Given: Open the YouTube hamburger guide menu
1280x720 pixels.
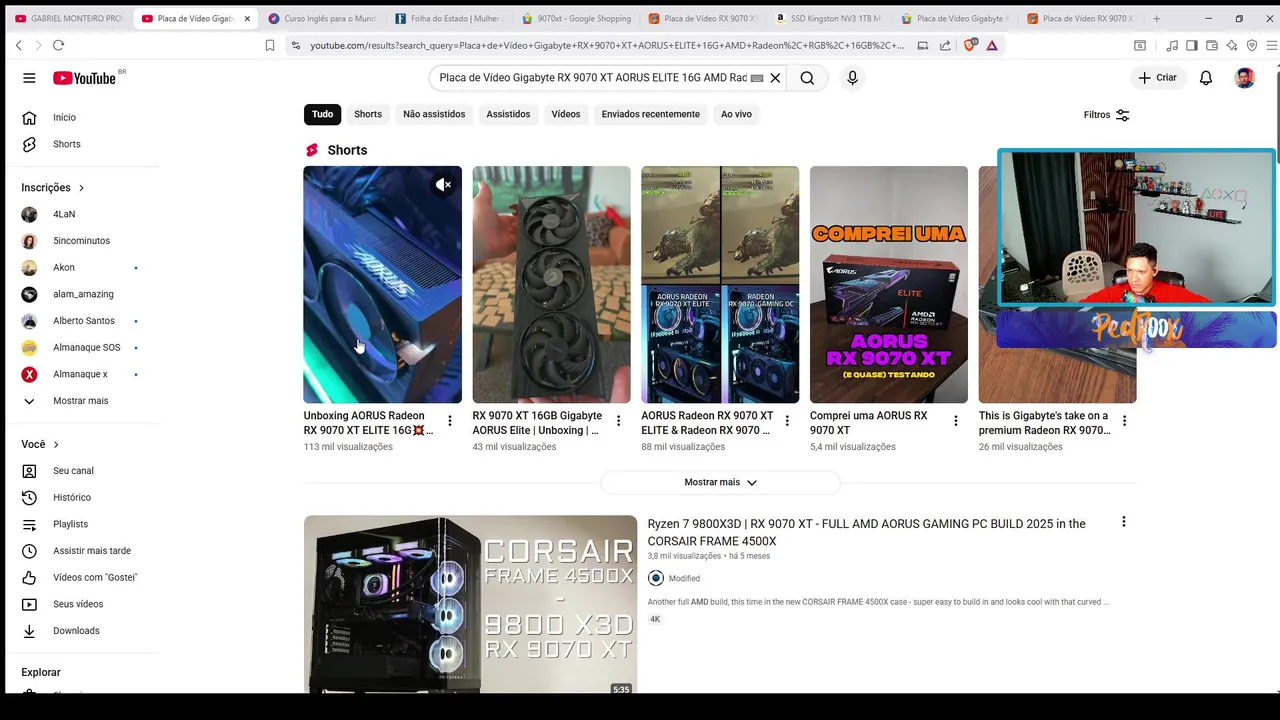Looking at the screenshot, I should coord(29,78).
